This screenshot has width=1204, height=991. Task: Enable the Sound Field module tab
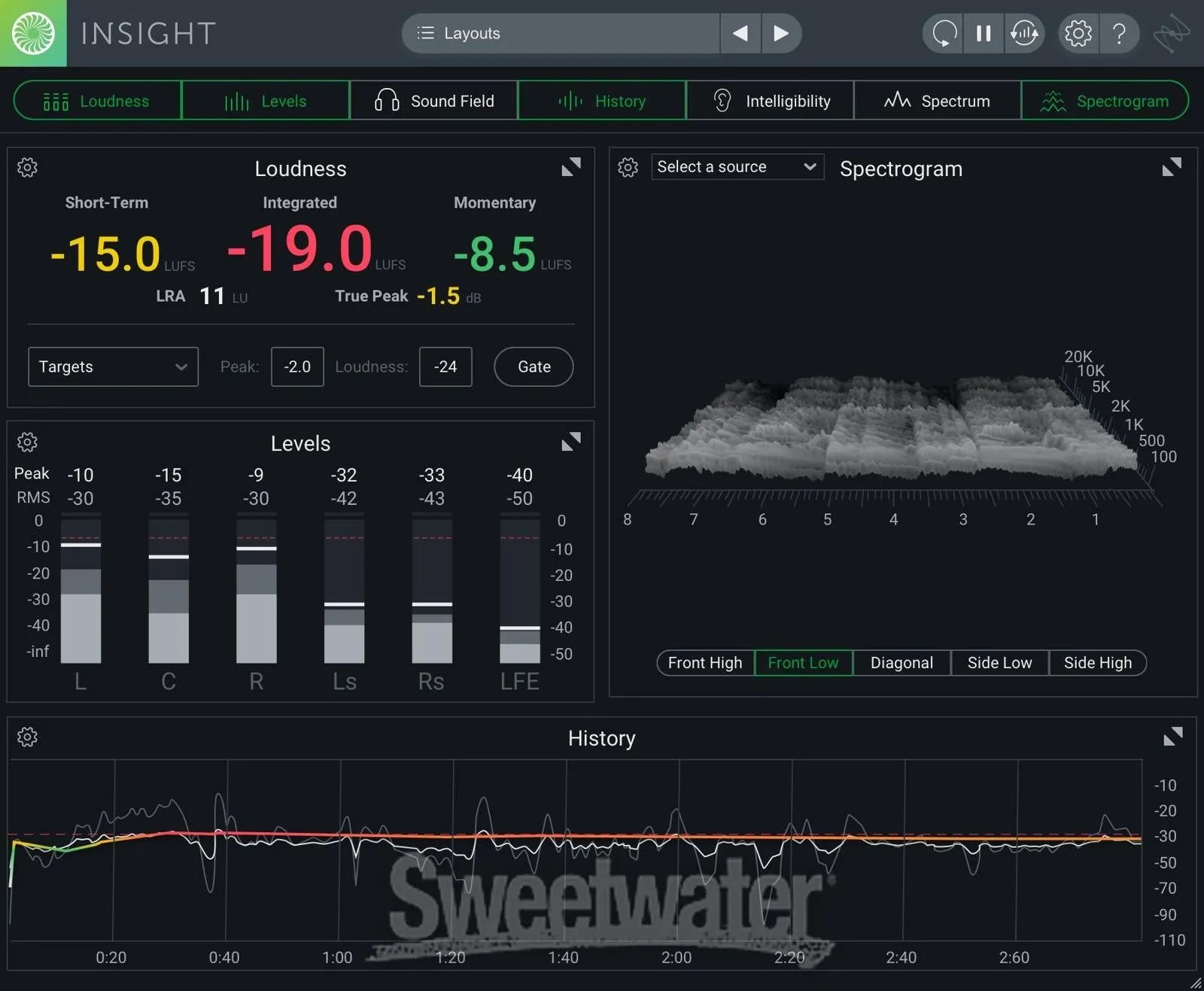coord(433,101)
